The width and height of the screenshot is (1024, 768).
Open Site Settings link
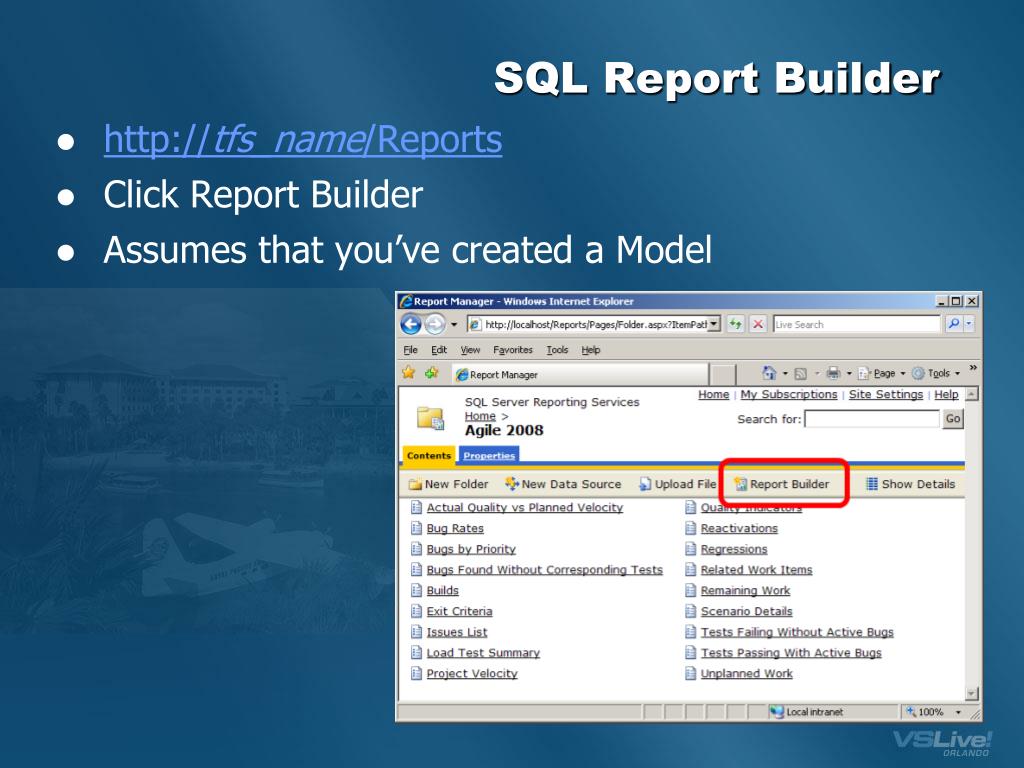click(886, 394)
